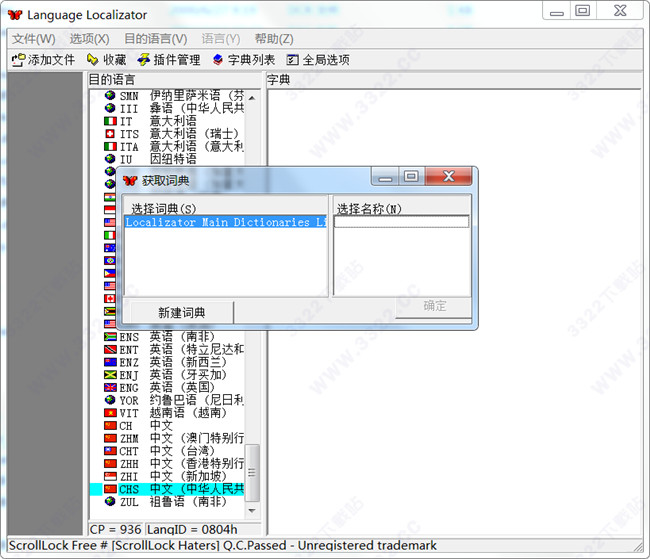Image resolution: width=650 pixels, height=559 pixels.
Task: Open 全局选项 global options icon
Action: click(x=292, y=60)
